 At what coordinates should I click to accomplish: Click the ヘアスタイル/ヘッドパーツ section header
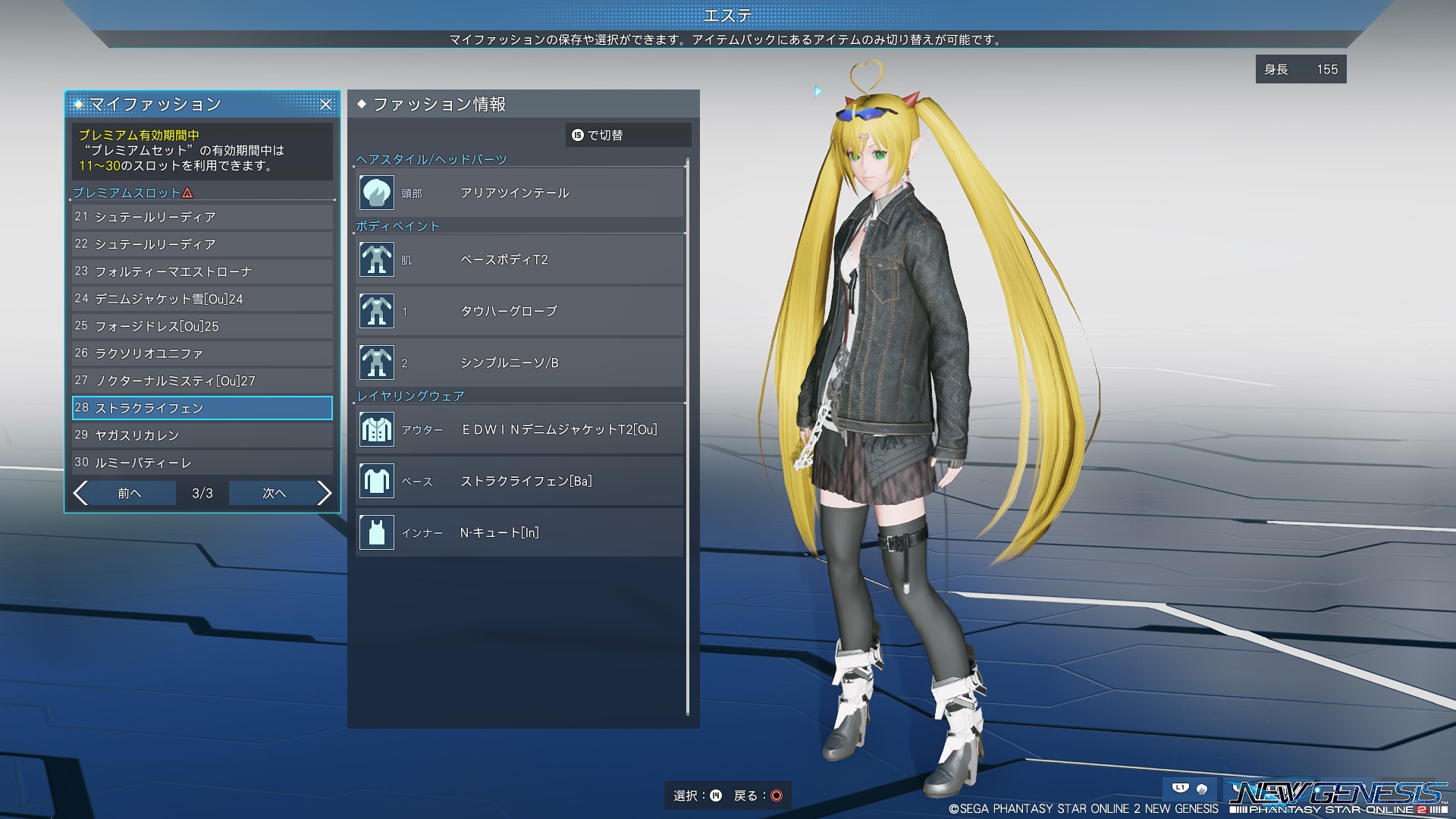click(431, 159)
